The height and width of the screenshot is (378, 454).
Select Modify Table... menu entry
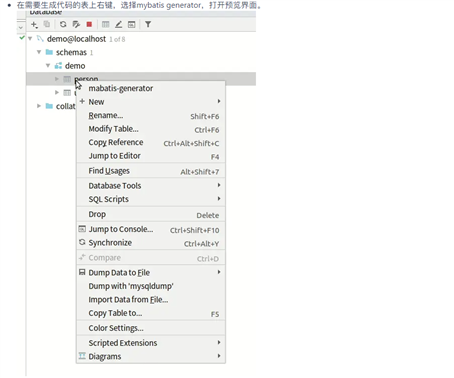[151, 129]
